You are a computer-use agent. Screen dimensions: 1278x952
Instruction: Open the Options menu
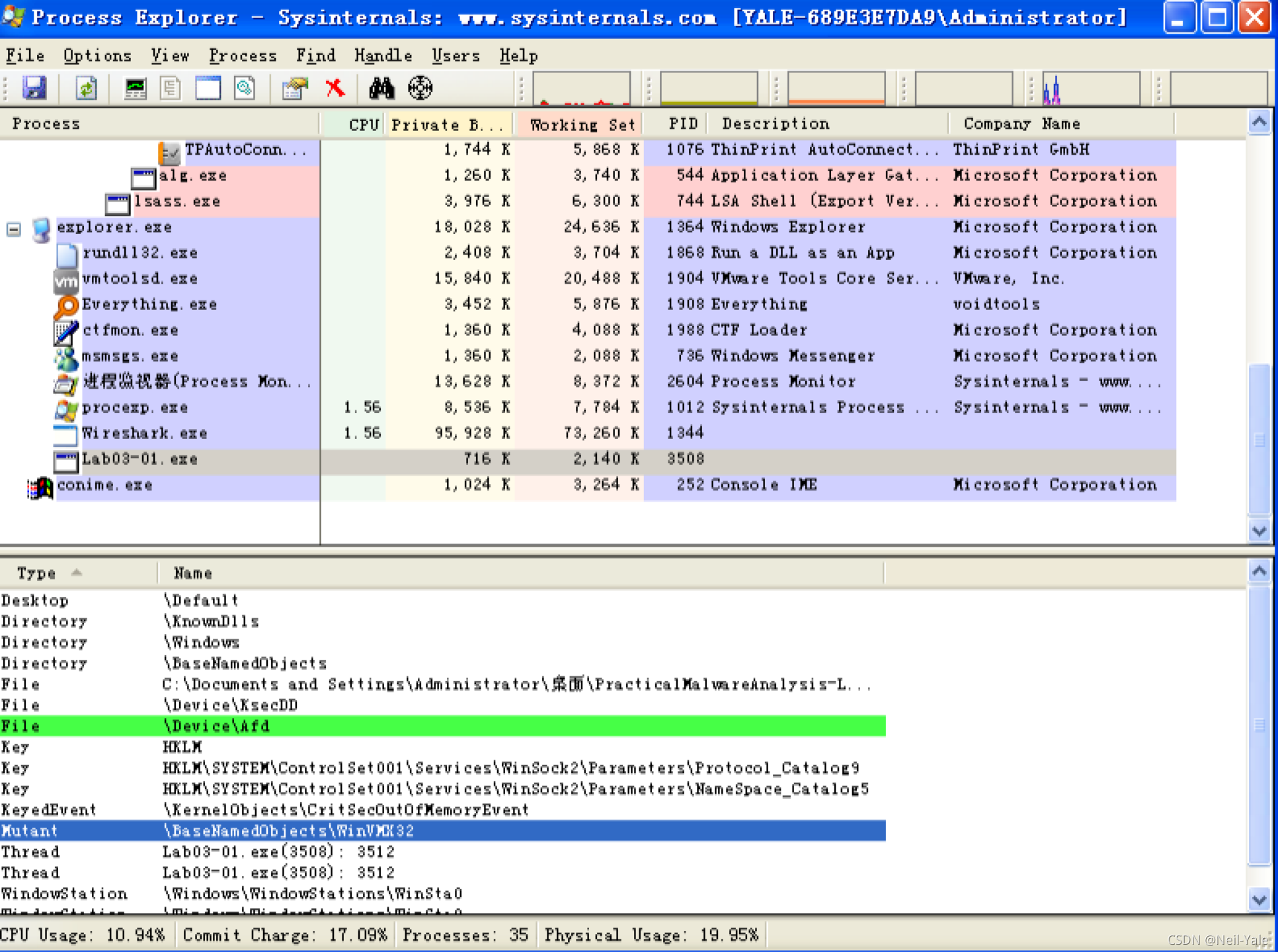[97, 56]
